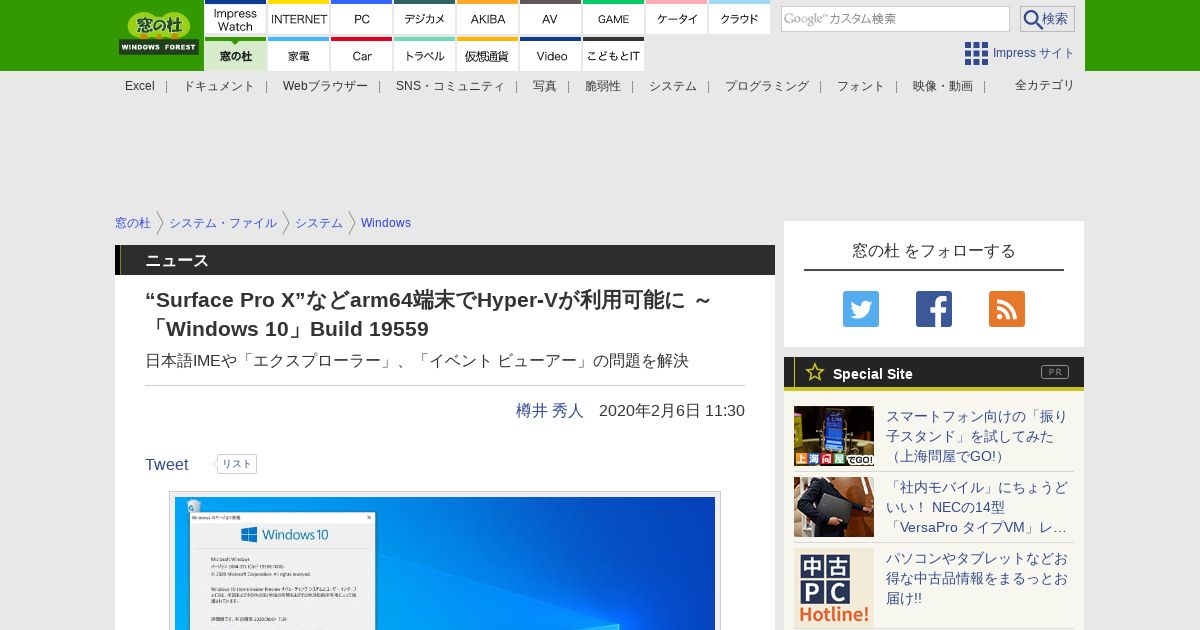Image resolution: width=1200 pixels, height=630 pixels.
Task: Open the Excel category
Action: tap(140, 86)
